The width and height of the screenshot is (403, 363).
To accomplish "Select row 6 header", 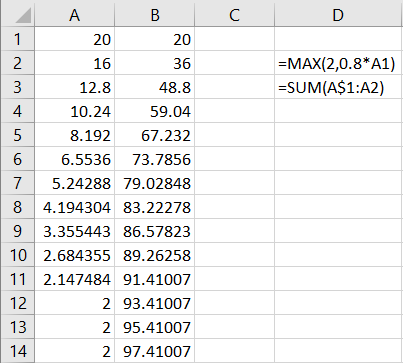I will point(17,159).
